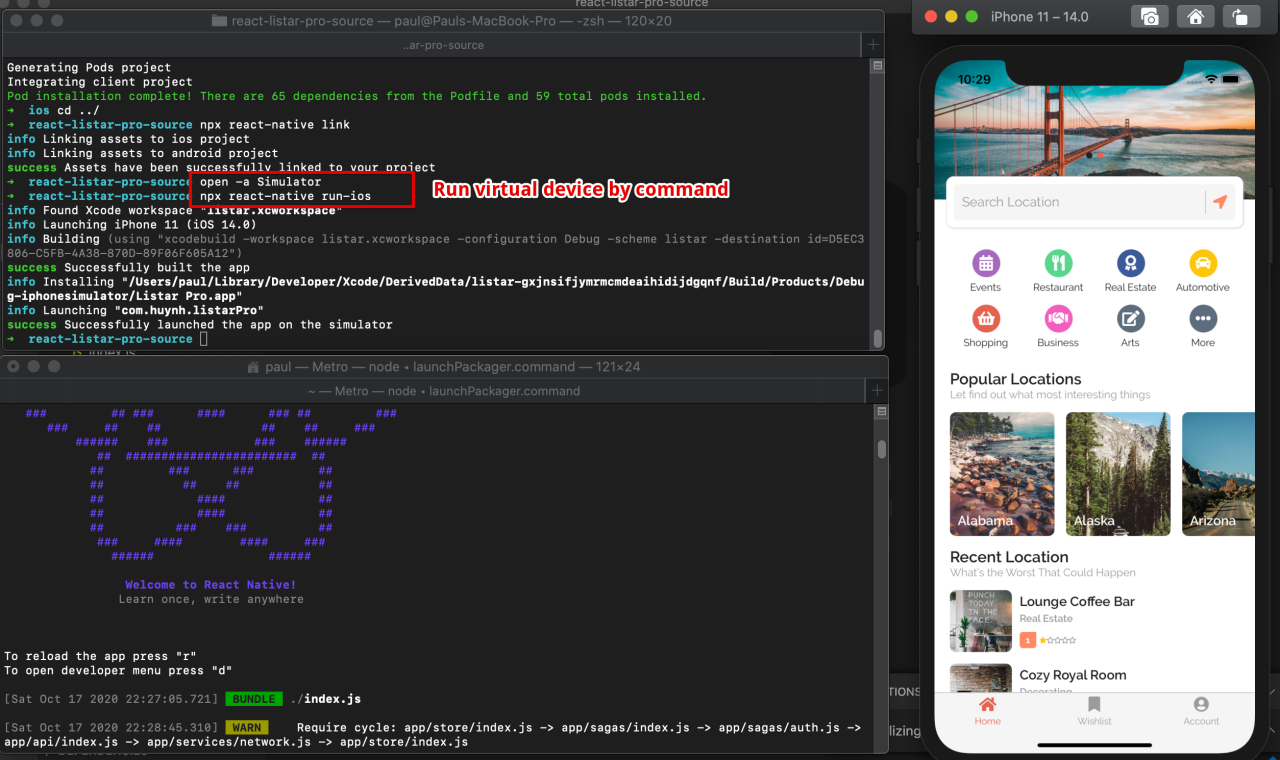
Task: Click the simulator screenshot camera button
Action: click(1150, 17)
